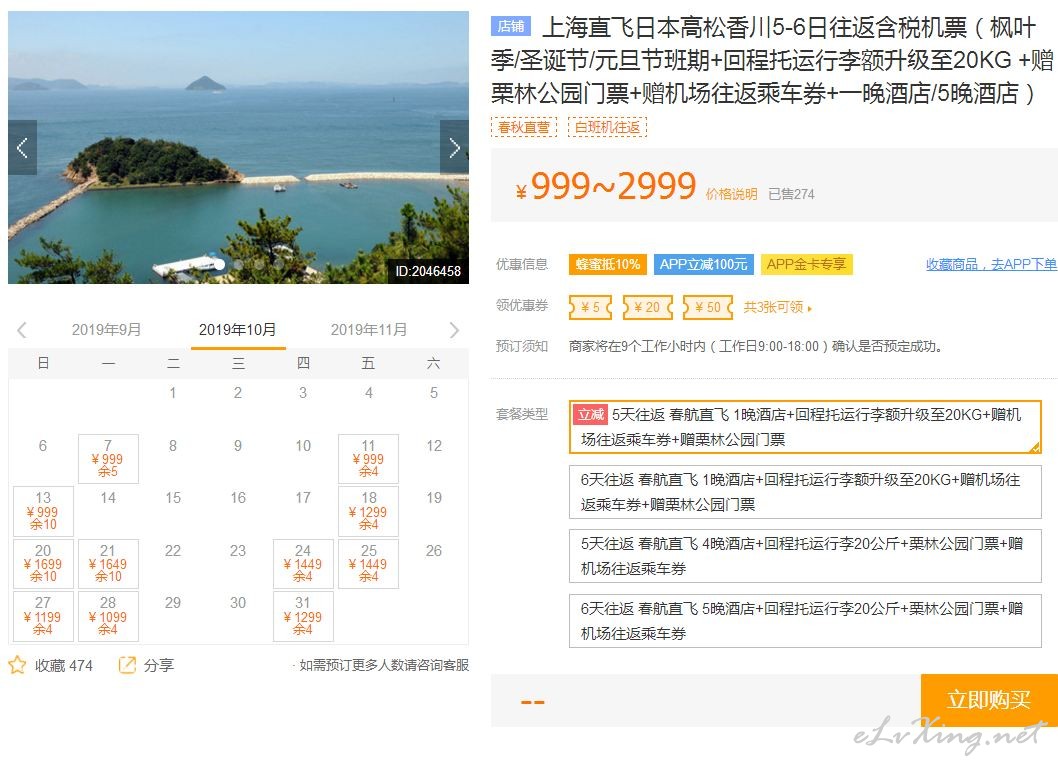Click 分享 share label

tap(159, 665)
